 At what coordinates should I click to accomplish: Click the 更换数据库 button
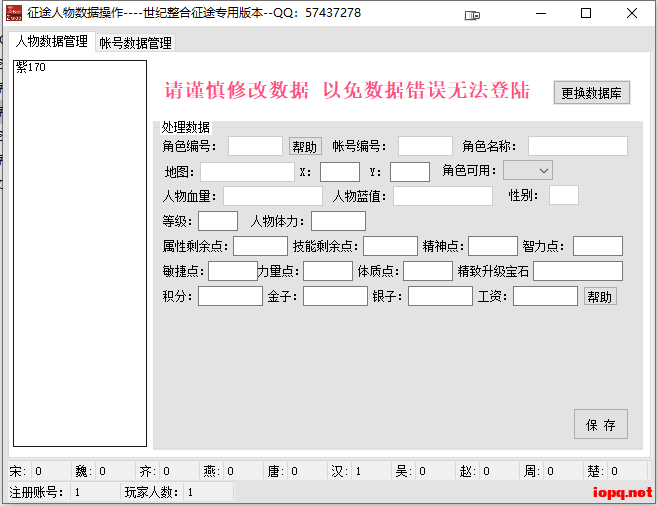tap(592, 93)
